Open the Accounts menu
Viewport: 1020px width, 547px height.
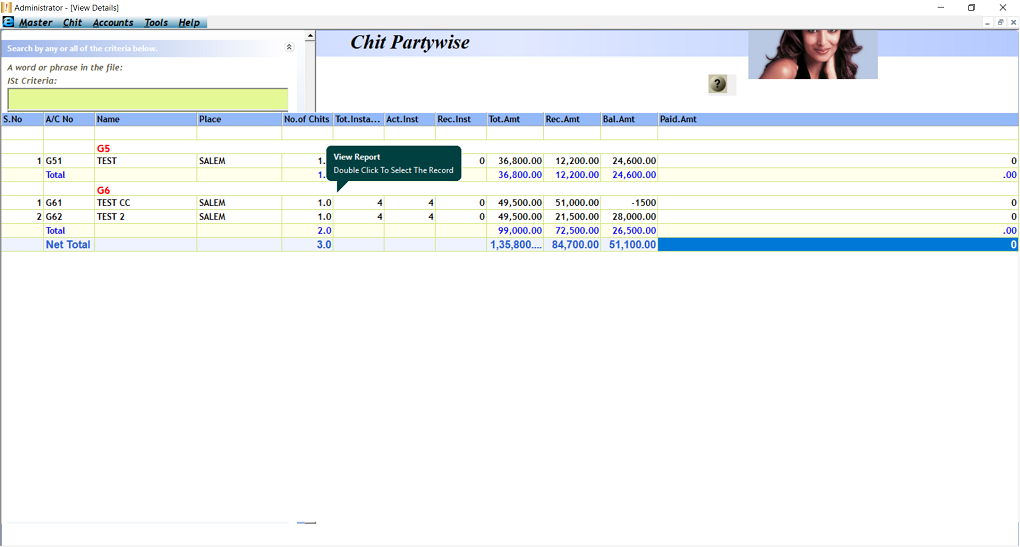click(113, 23)
